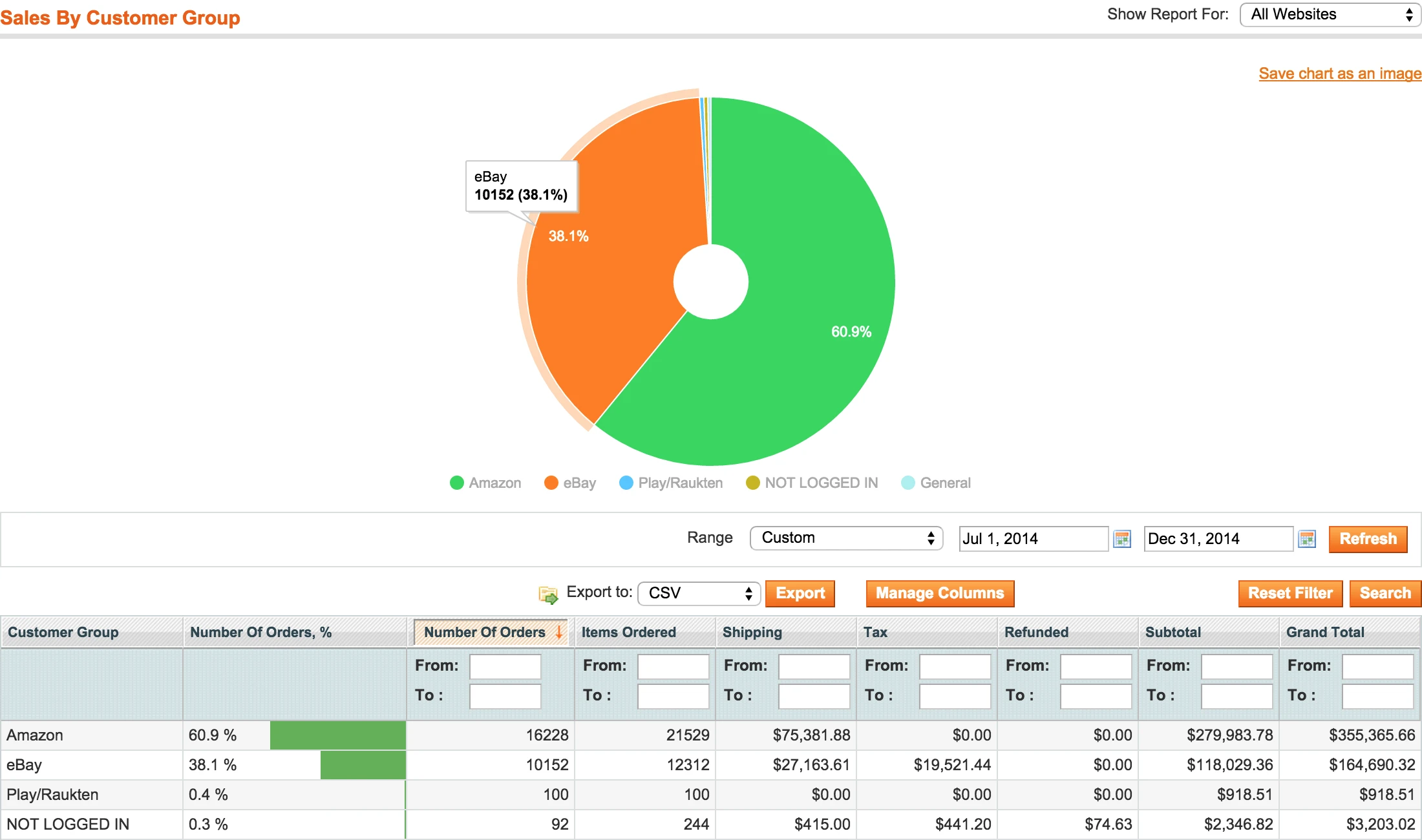1422x840 pixels.
Task: Open the calendar picker for the end date
Action: tap(1308, 538)
